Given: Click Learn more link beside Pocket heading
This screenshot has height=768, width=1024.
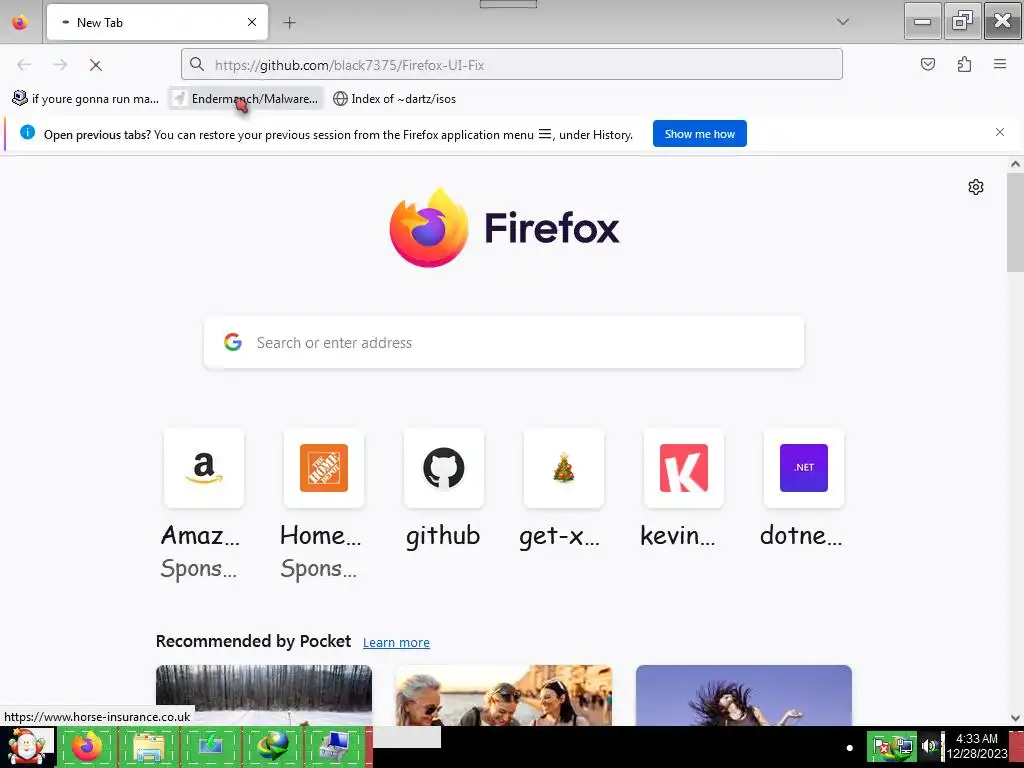Looking at the screenshot, I should pos(396,643).
